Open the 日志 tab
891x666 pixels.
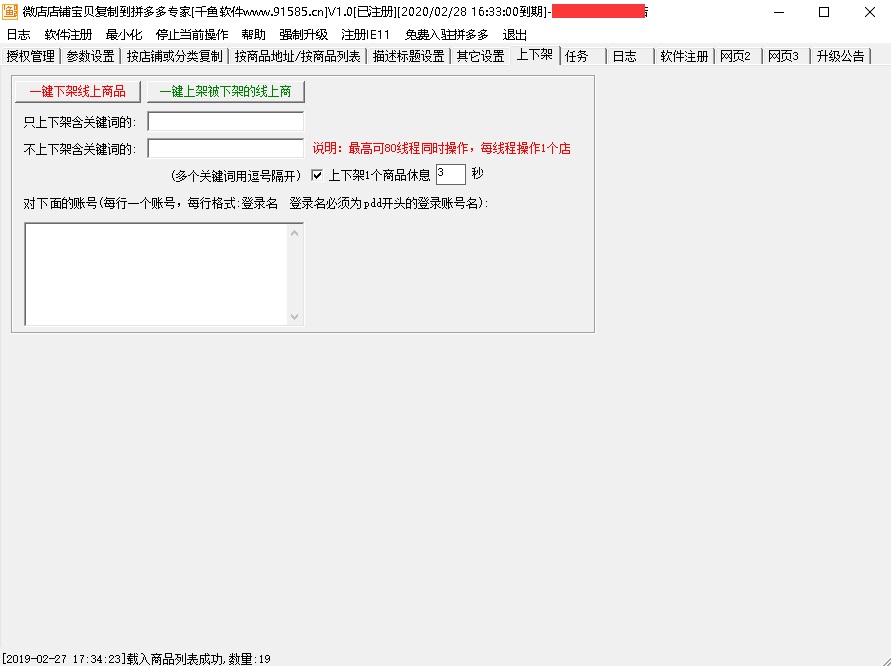point(631,56)
